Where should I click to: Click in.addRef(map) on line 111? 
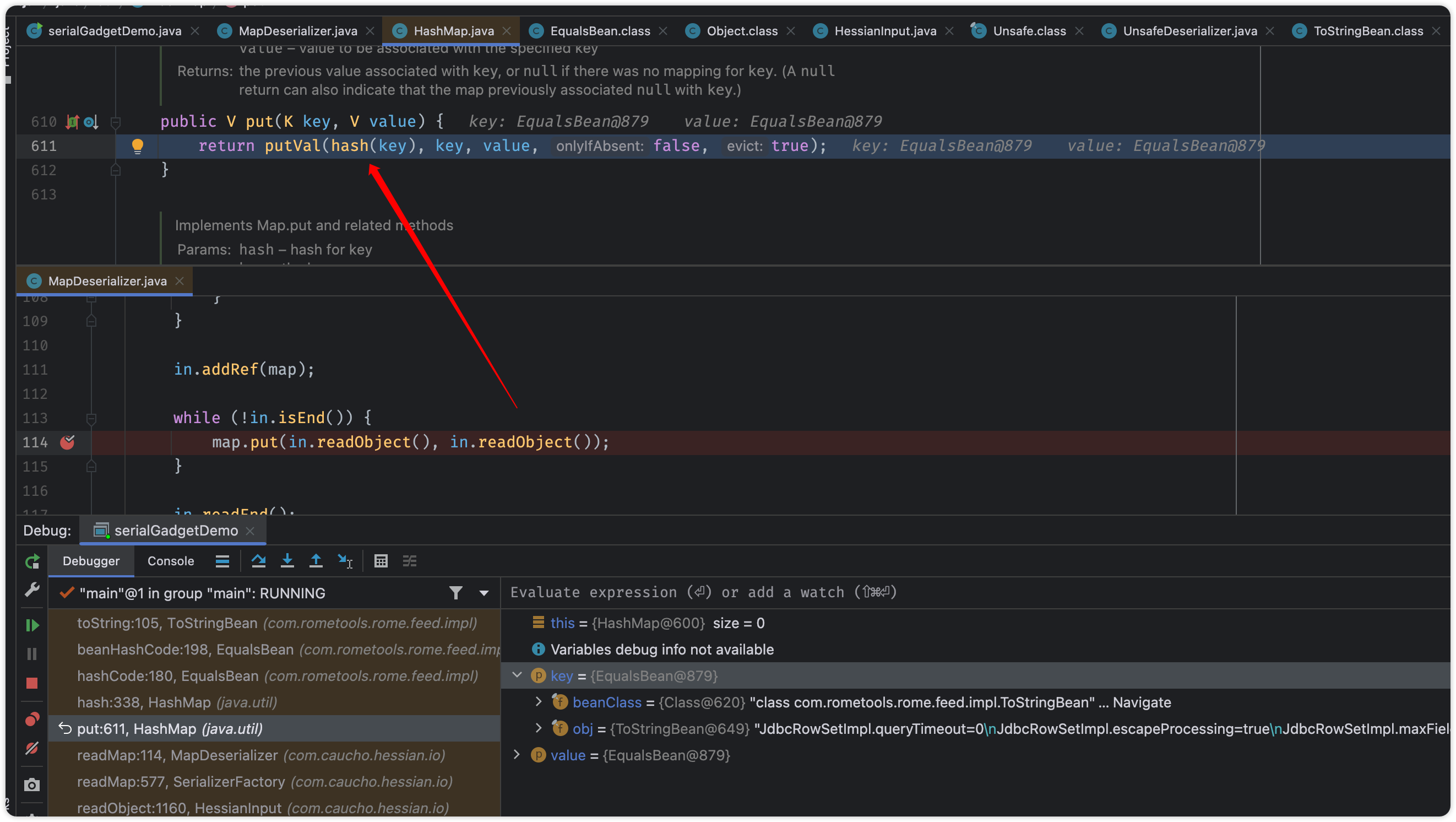coord(243,369)
